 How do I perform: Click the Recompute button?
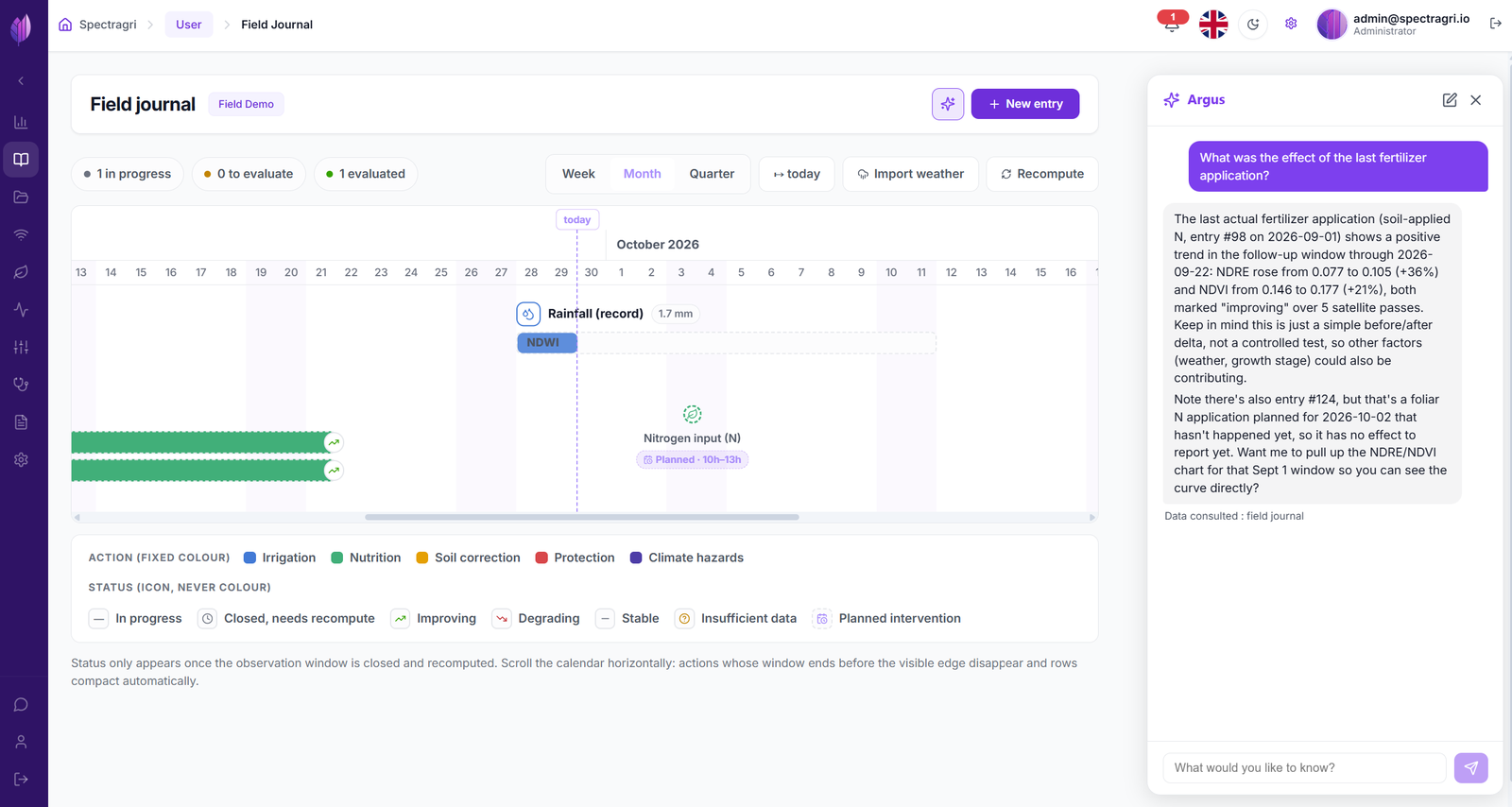(x=1042, y=174)
